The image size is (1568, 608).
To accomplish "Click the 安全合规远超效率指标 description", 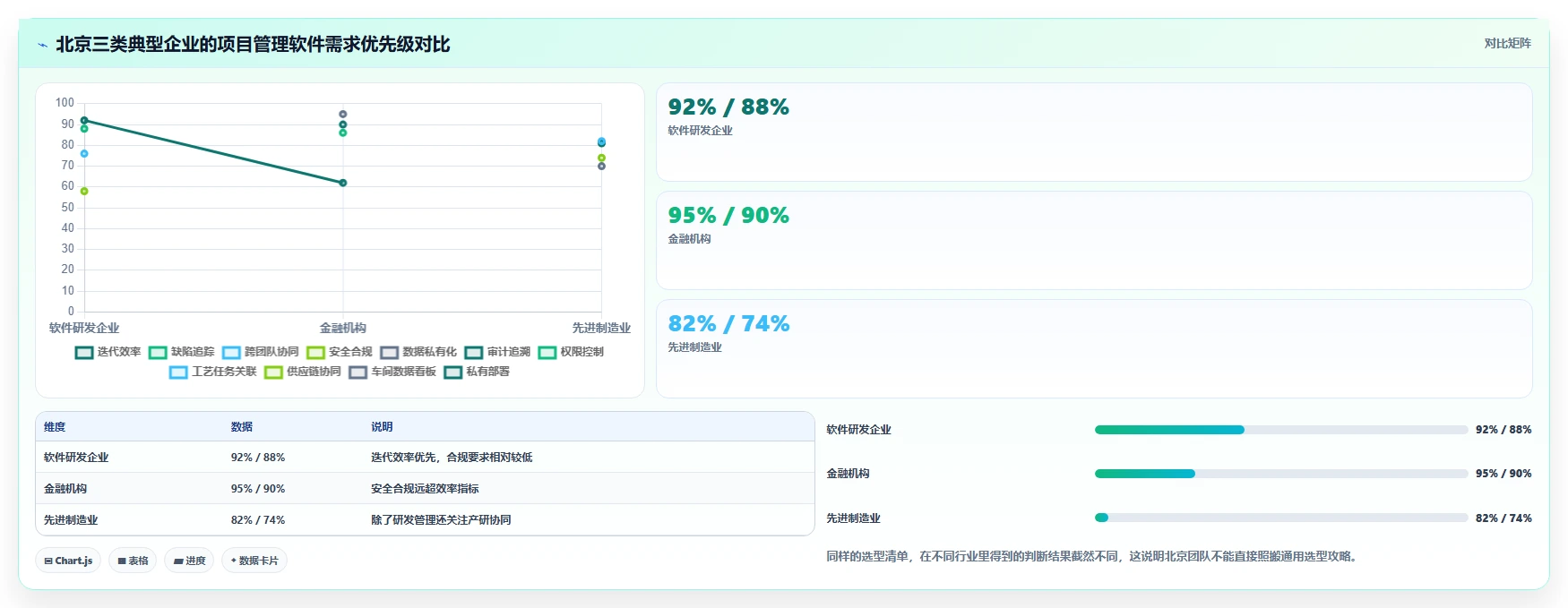I will click(x=425, y=489).
